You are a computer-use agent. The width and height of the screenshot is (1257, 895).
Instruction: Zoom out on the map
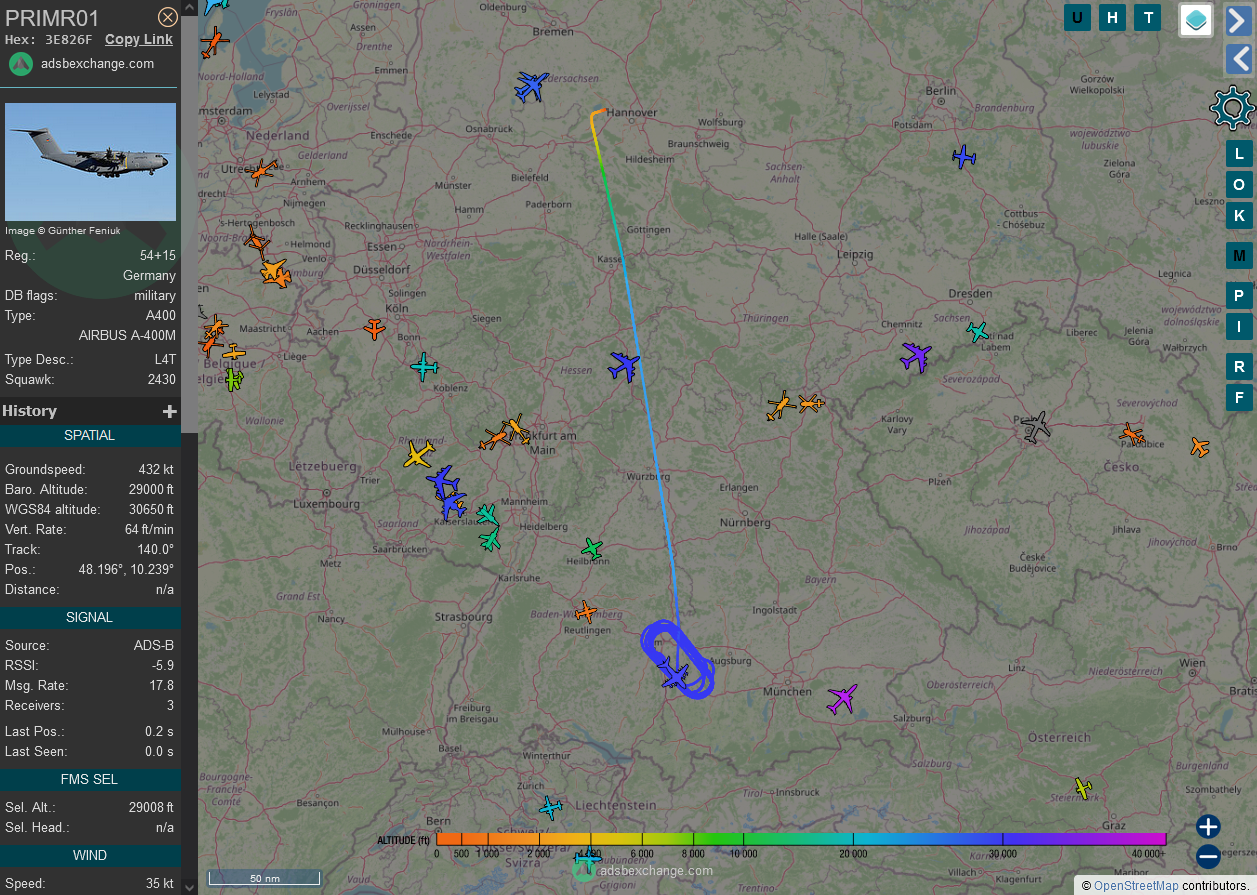pyautogui.click(x=1208, y=856)
